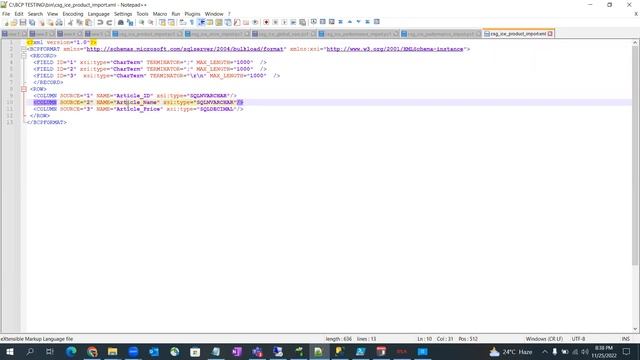Open the Language menu

pos(98,14)
